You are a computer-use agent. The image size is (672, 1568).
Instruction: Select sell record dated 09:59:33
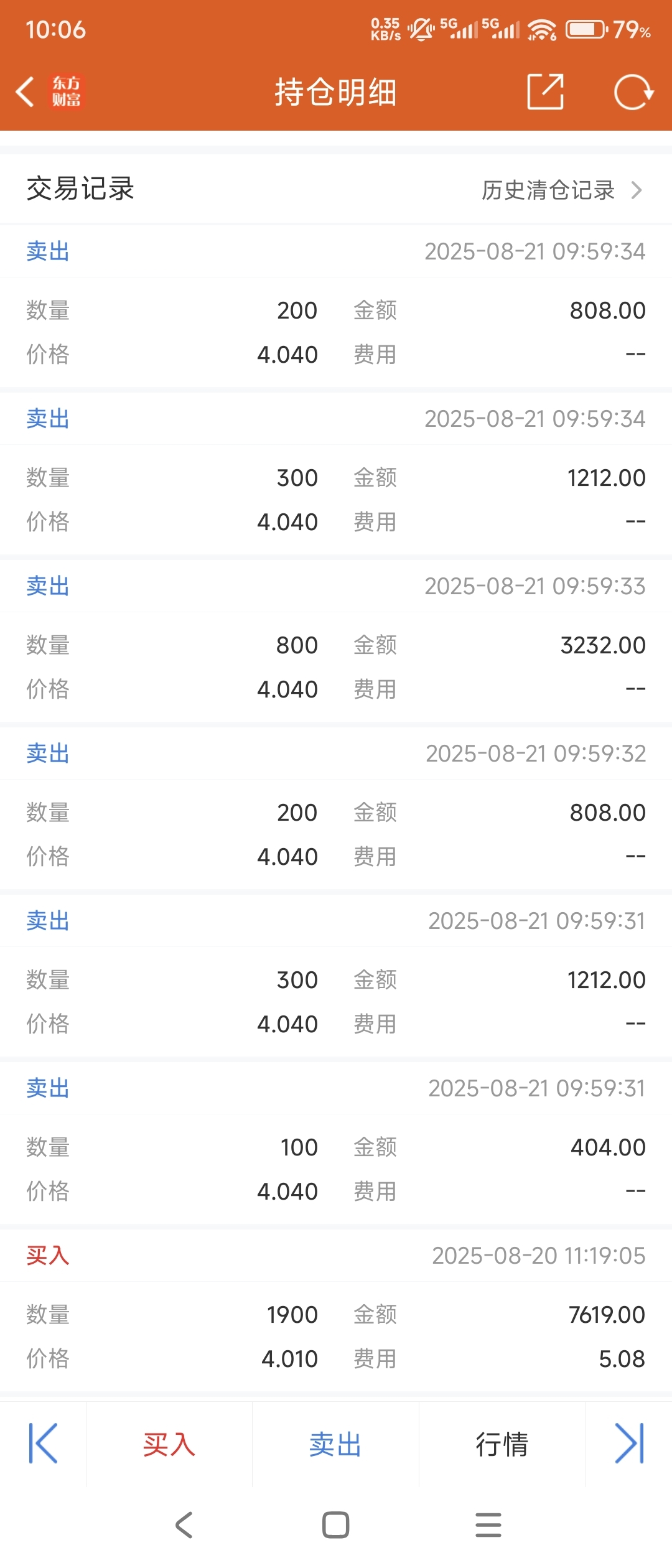pos(336,641)
